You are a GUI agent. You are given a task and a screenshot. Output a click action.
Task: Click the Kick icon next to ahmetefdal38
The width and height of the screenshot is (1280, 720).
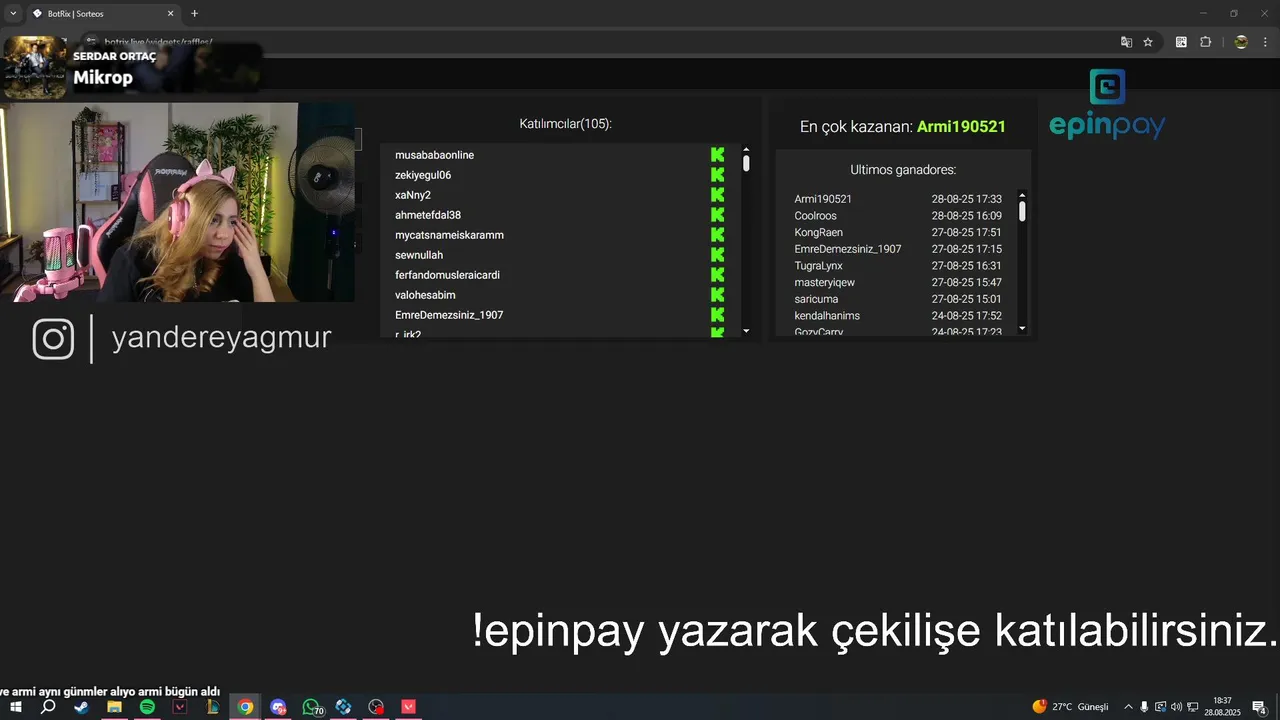(717, 215)
